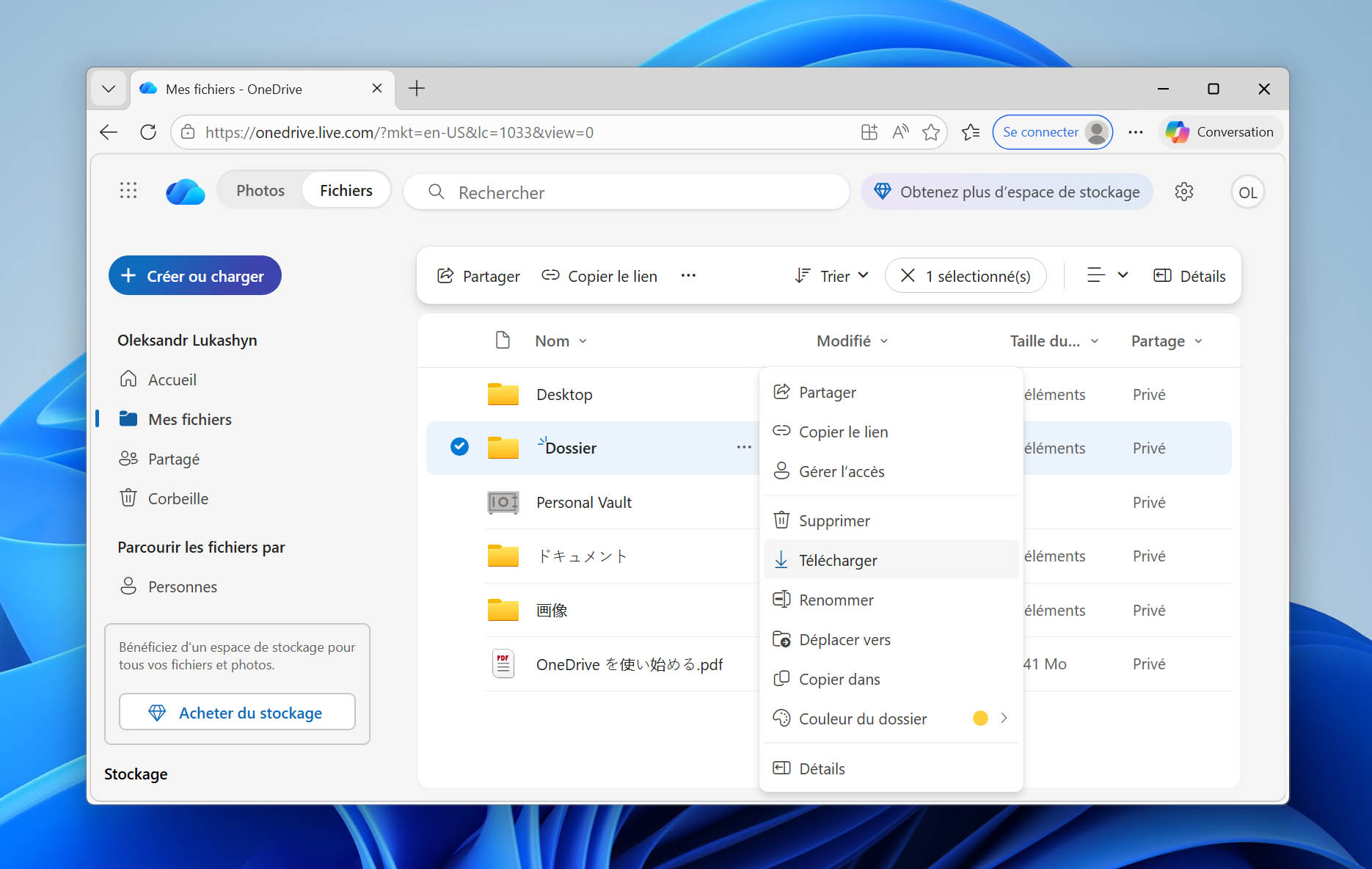The height and width of the screenshot is (869, 1372).
Task: Open Détails in context menu
Action: [x=891, y=768]
